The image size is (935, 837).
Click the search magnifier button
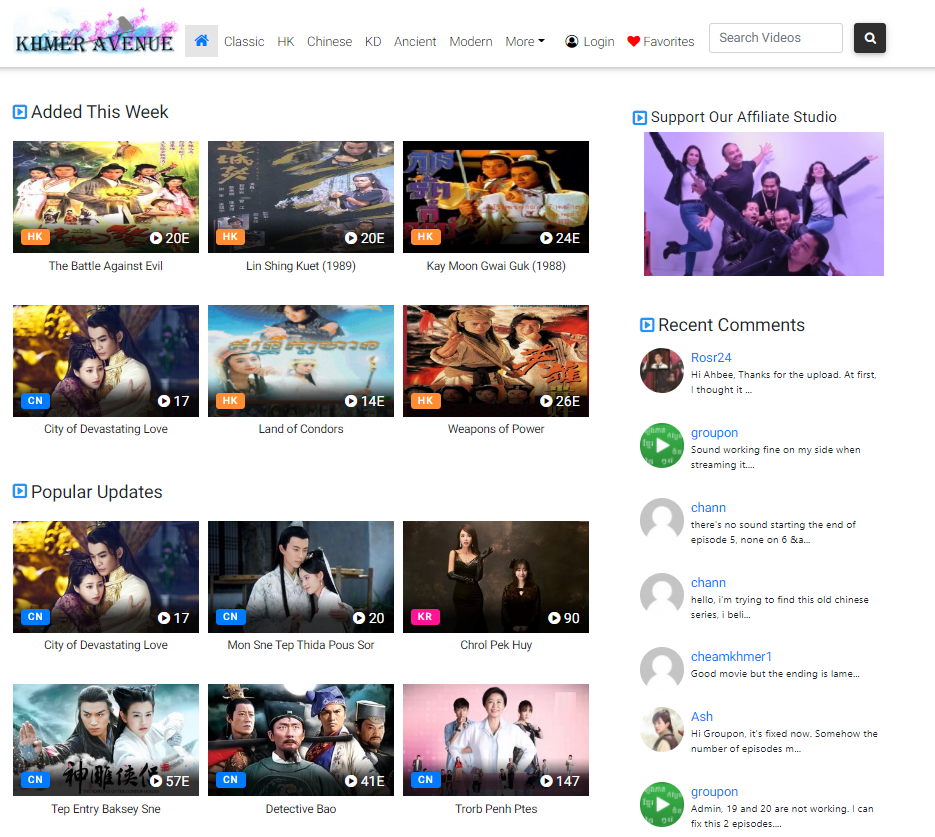[x=869, y=38]
